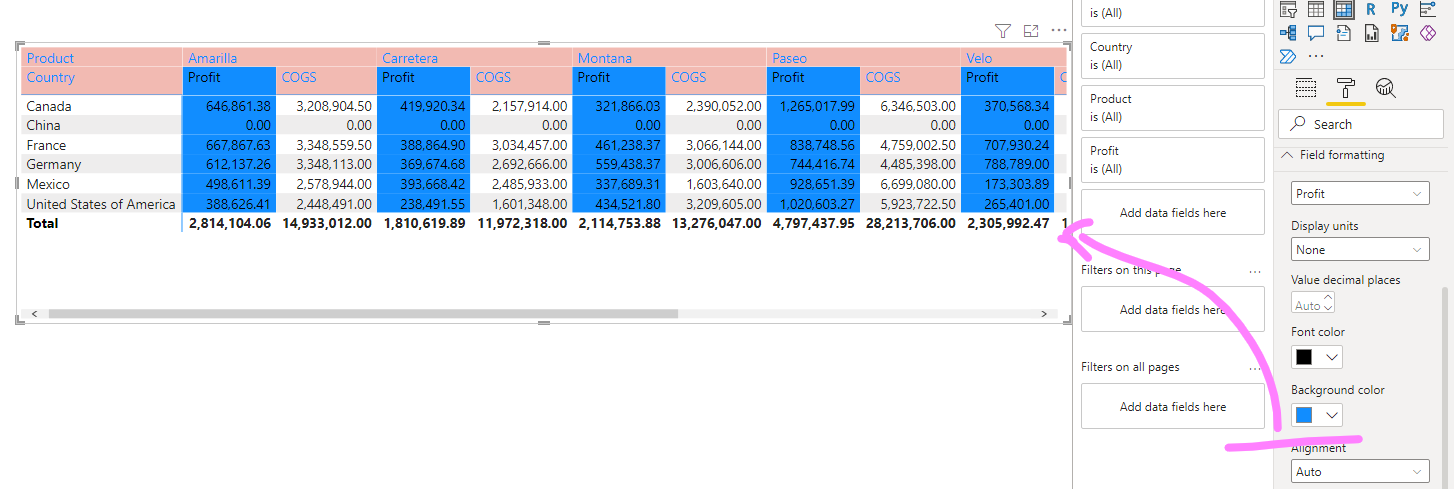Choose the Decomposition tree visual
1454x489 pixels.
1289,33
